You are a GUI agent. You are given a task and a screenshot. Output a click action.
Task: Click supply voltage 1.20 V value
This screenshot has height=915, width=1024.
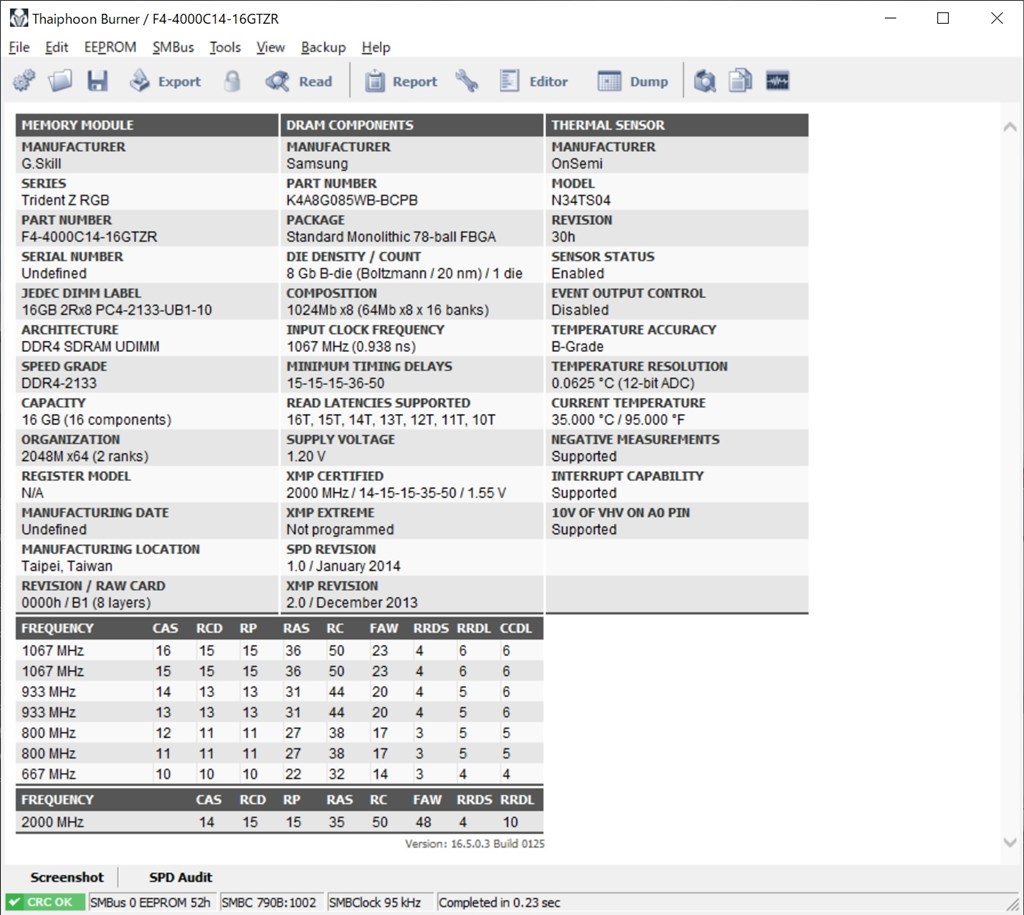(306, 456)
